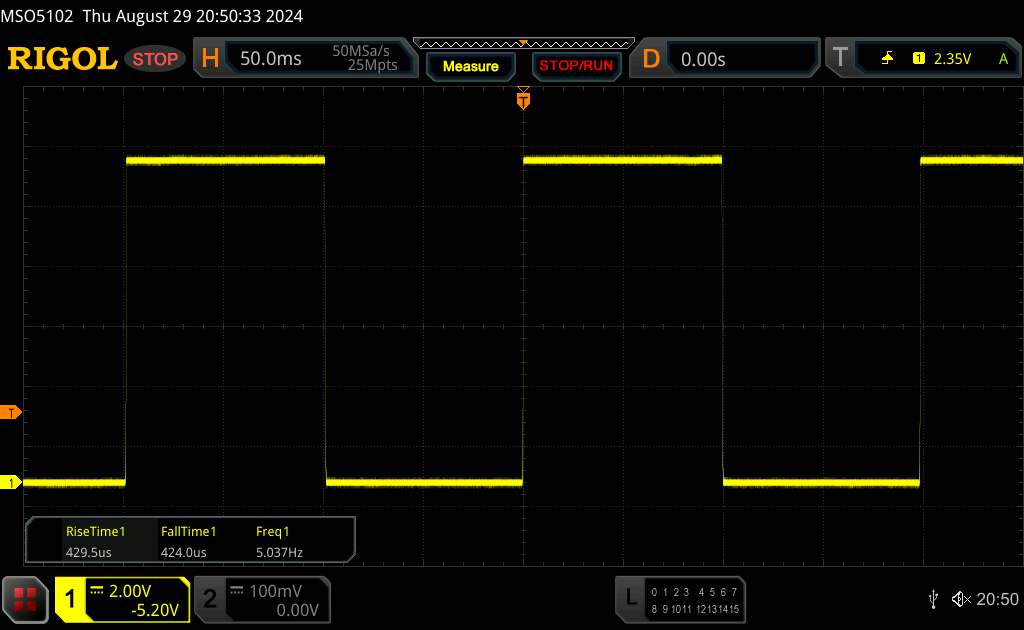This screenshot has width=1024, height=630.
Task: Select the trigger source channel 1 badge
Action: tap(918, 58)
